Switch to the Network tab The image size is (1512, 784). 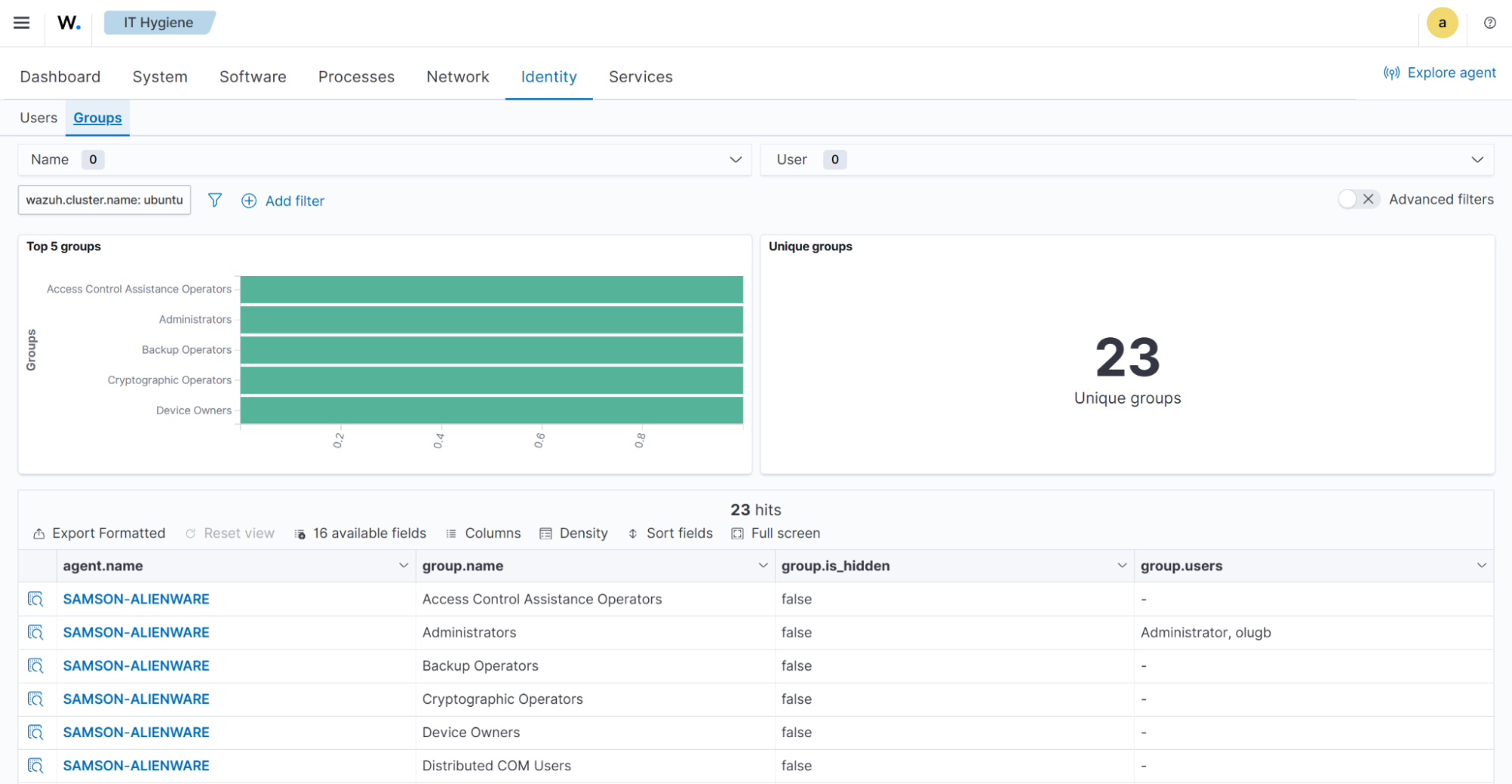pyautogui.click(x=458, y=76)
